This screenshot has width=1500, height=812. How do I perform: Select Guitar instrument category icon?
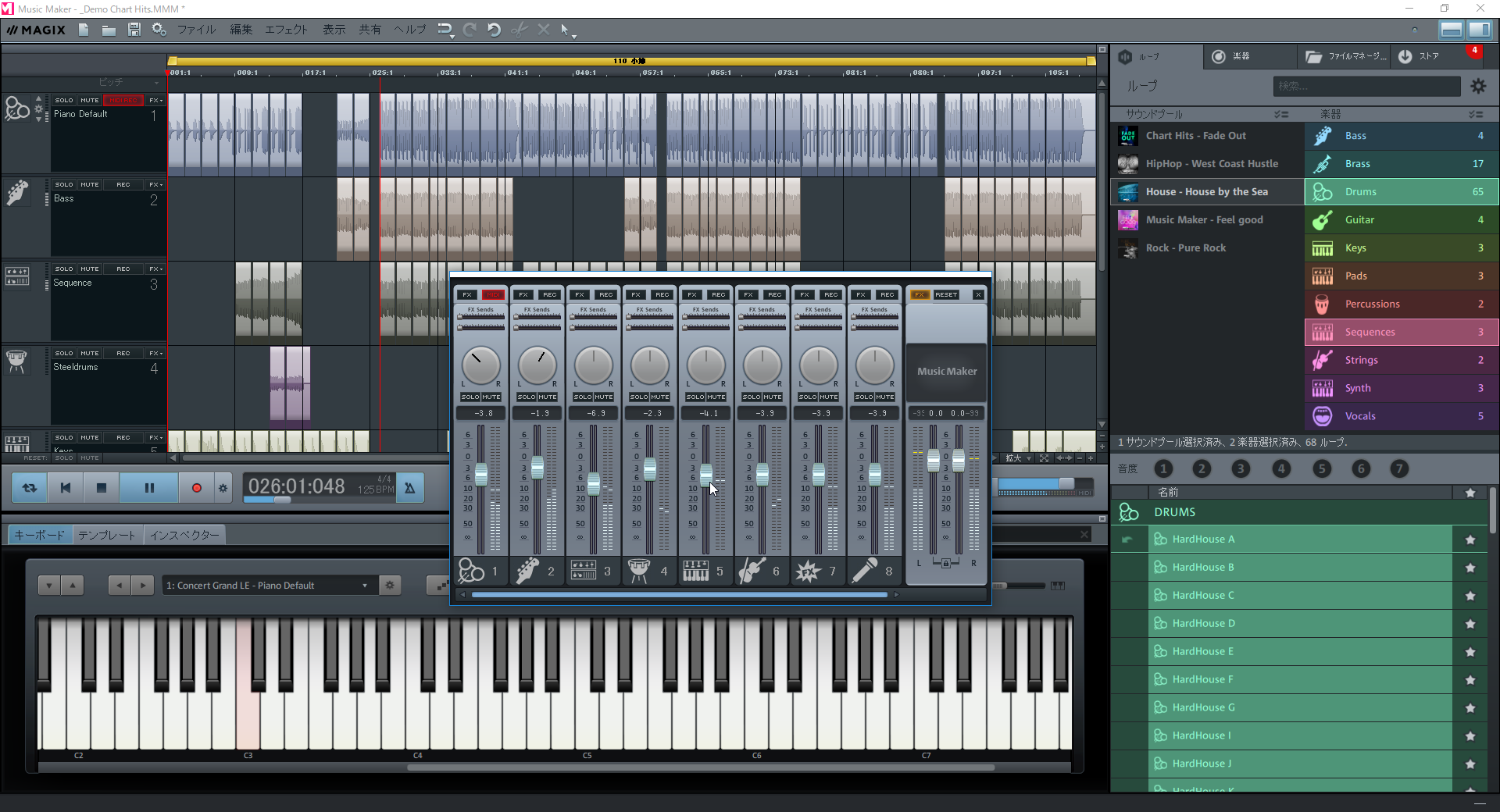[x=1323, y=220]
